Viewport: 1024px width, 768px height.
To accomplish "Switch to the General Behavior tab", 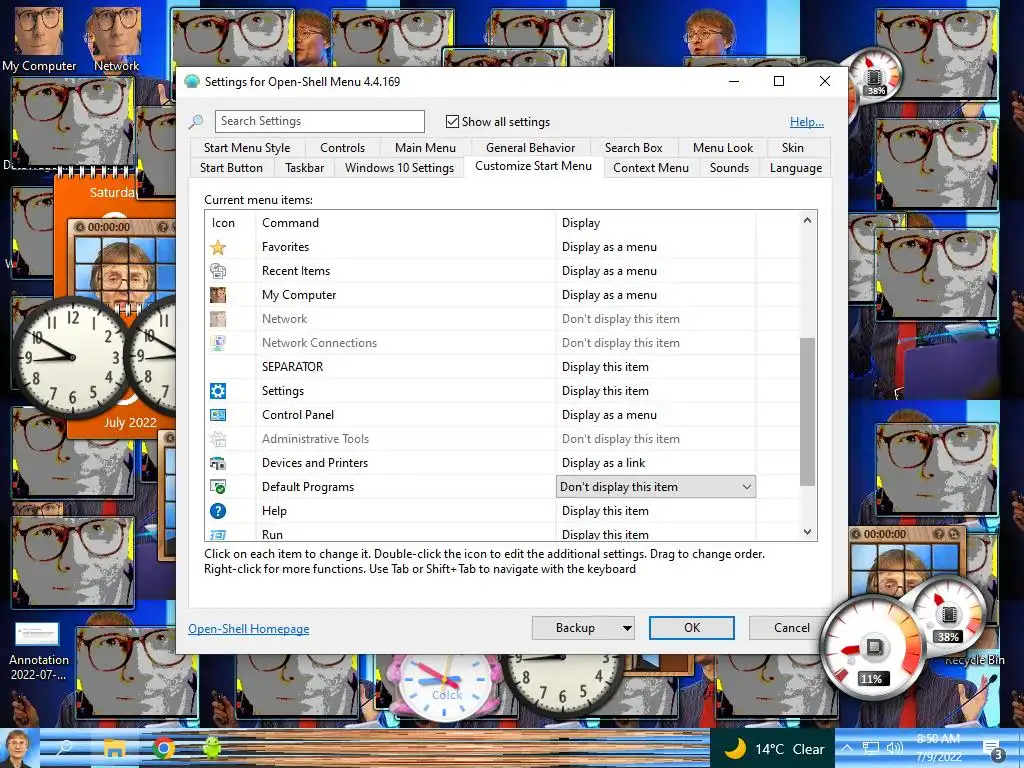I will (530, 148).
